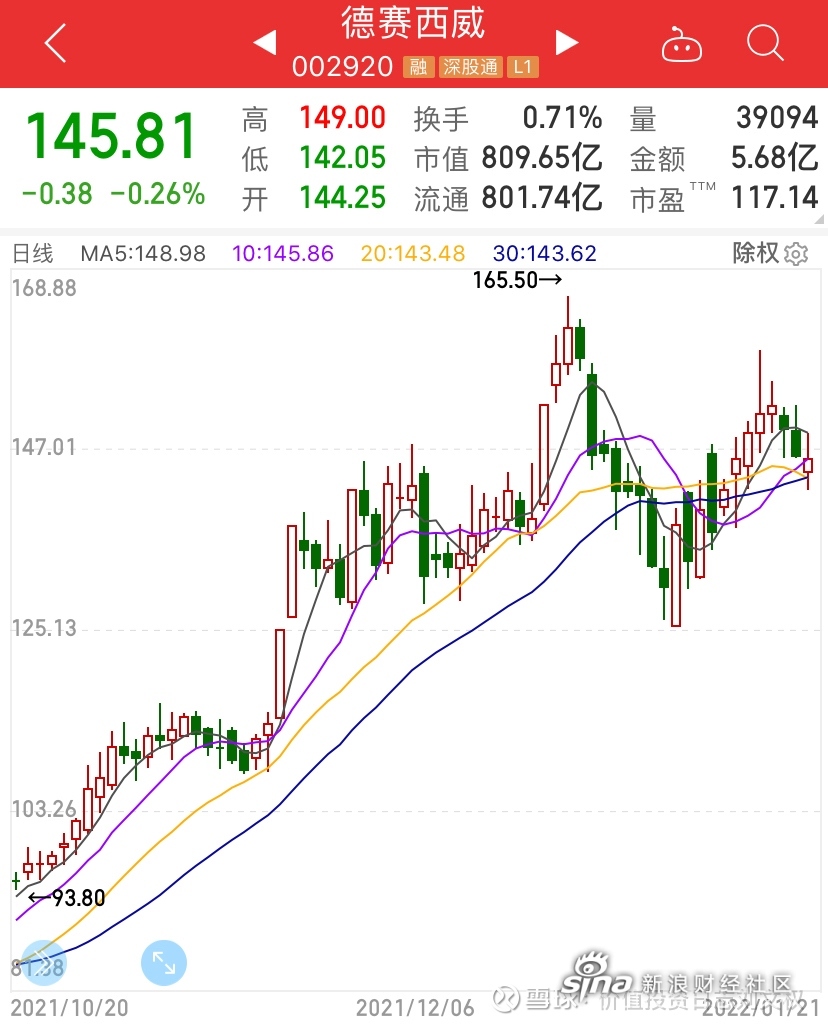Tap the stock name 德赛西威
Screen dimensions: 828x1025
point(413,24)
